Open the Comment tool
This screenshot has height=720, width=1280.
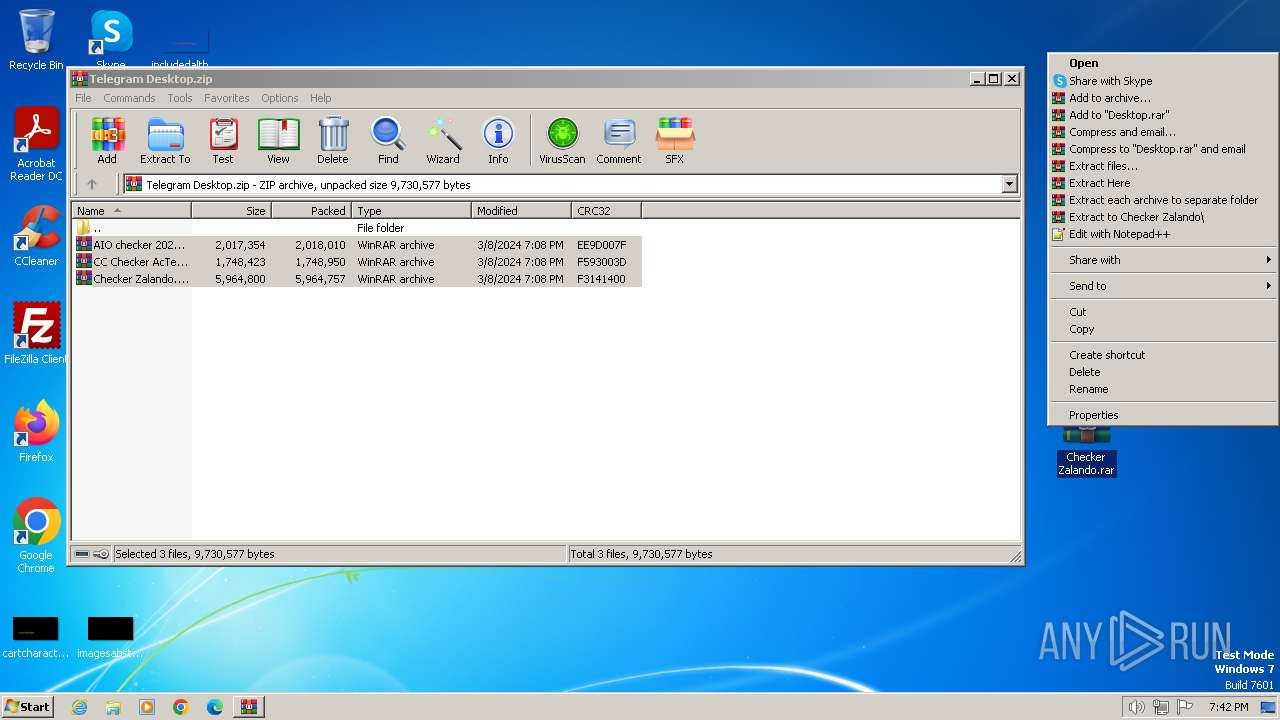pos(619,141)
